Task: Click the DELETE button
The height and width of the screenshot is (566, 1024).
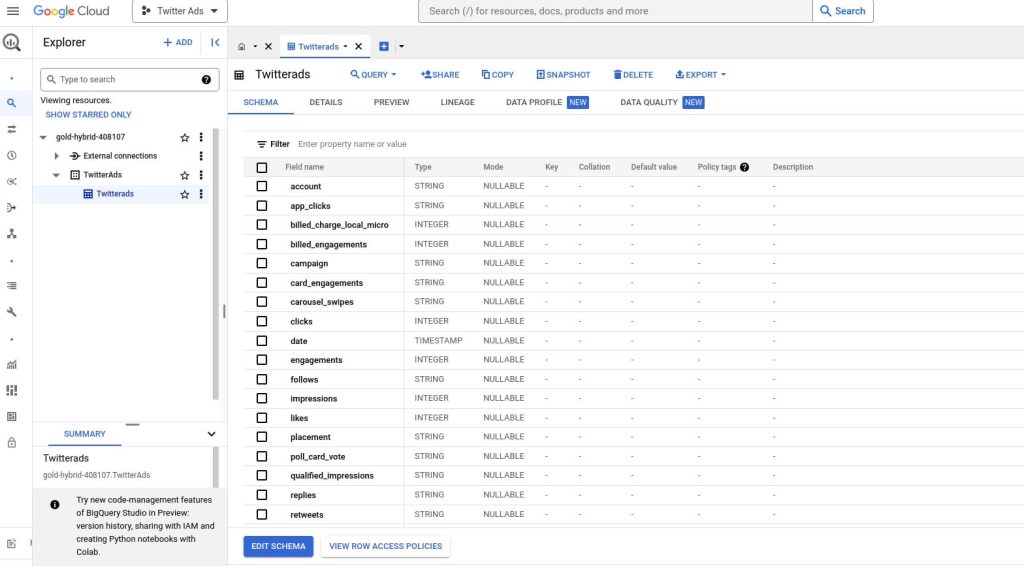Action: pyautogui.click(x=633, y=74)
